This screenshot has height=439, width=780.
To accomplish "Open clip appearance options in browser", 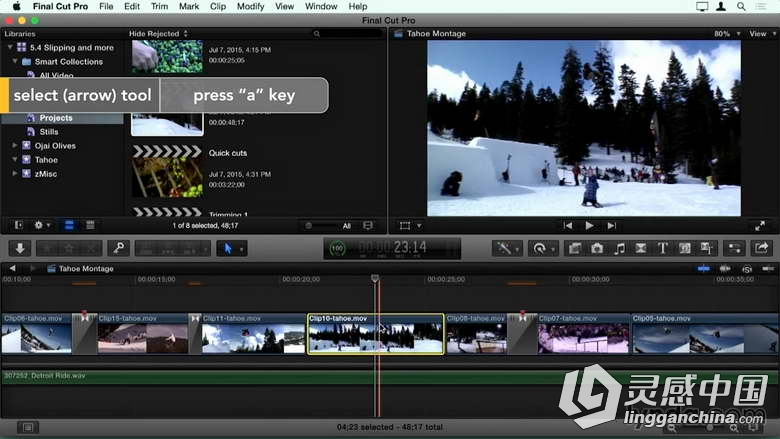I will [x=368, y=226].
